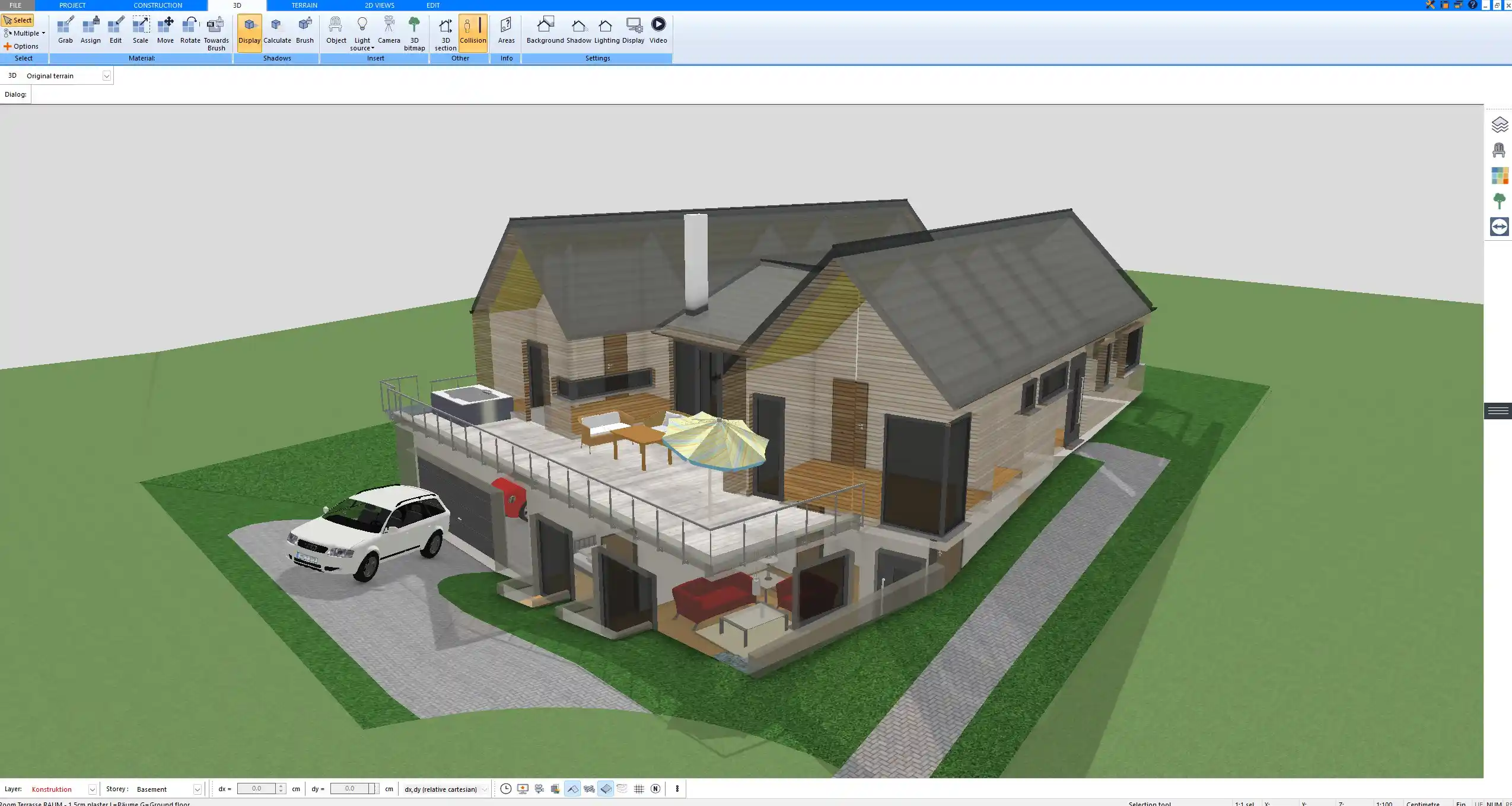Insert a Camera
1512x806 pixels.
point(389,30)
